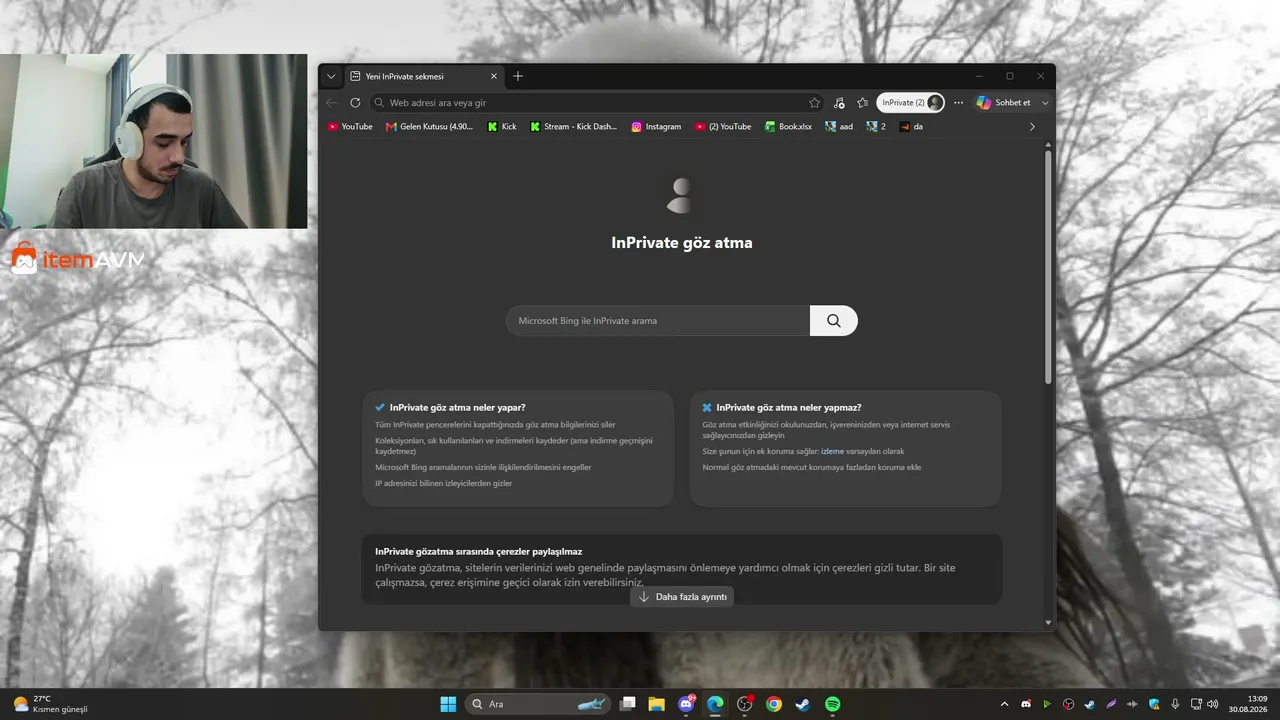Open the da bookmark
1280x720 pixels.
(911, 127)
